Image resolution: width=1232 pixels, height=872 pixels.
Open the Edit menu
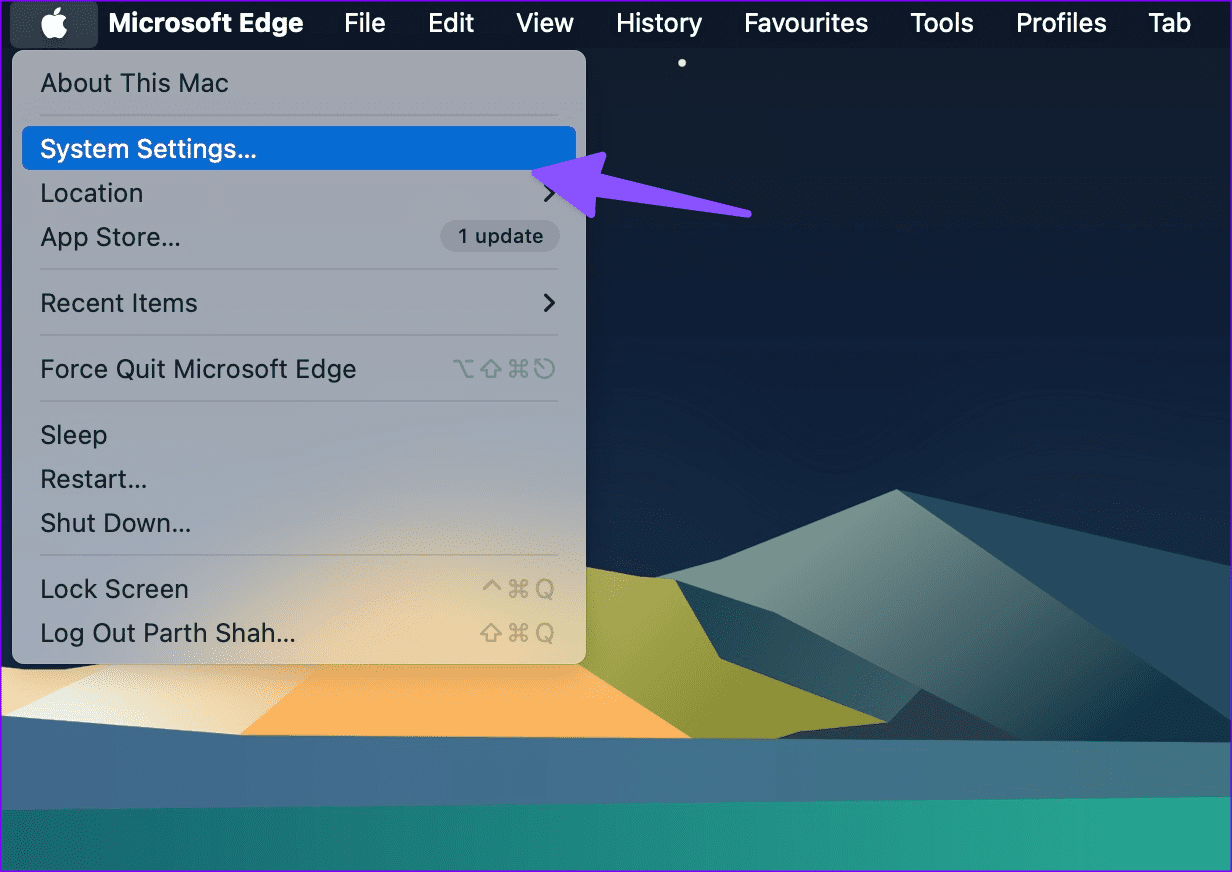[451, 23]
